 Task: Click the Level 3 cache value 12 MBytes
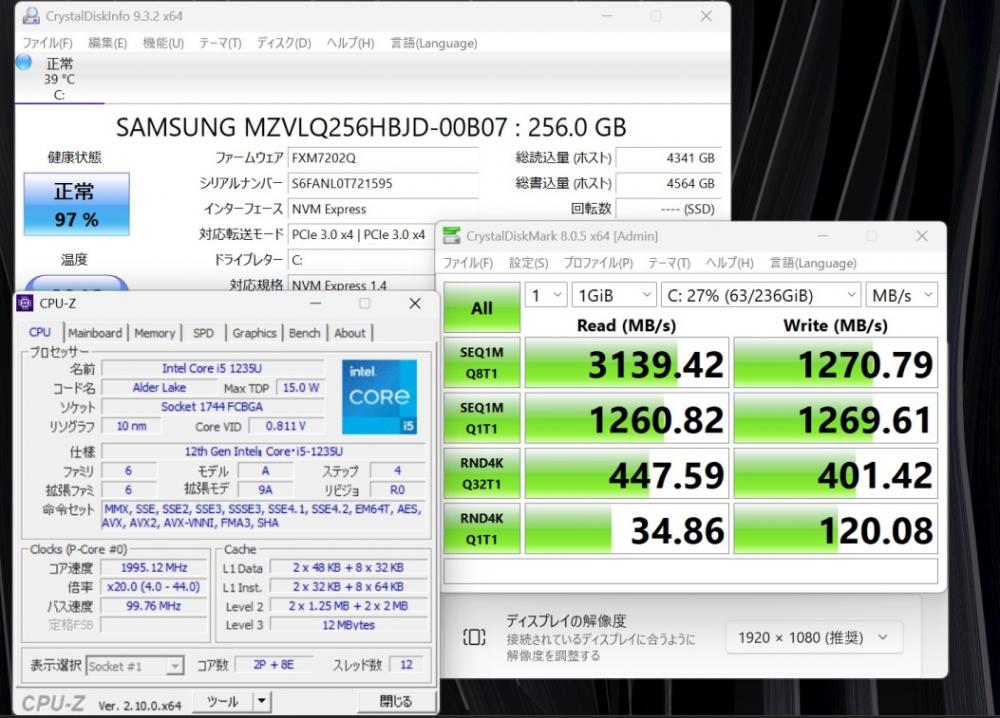coord(349,625)
